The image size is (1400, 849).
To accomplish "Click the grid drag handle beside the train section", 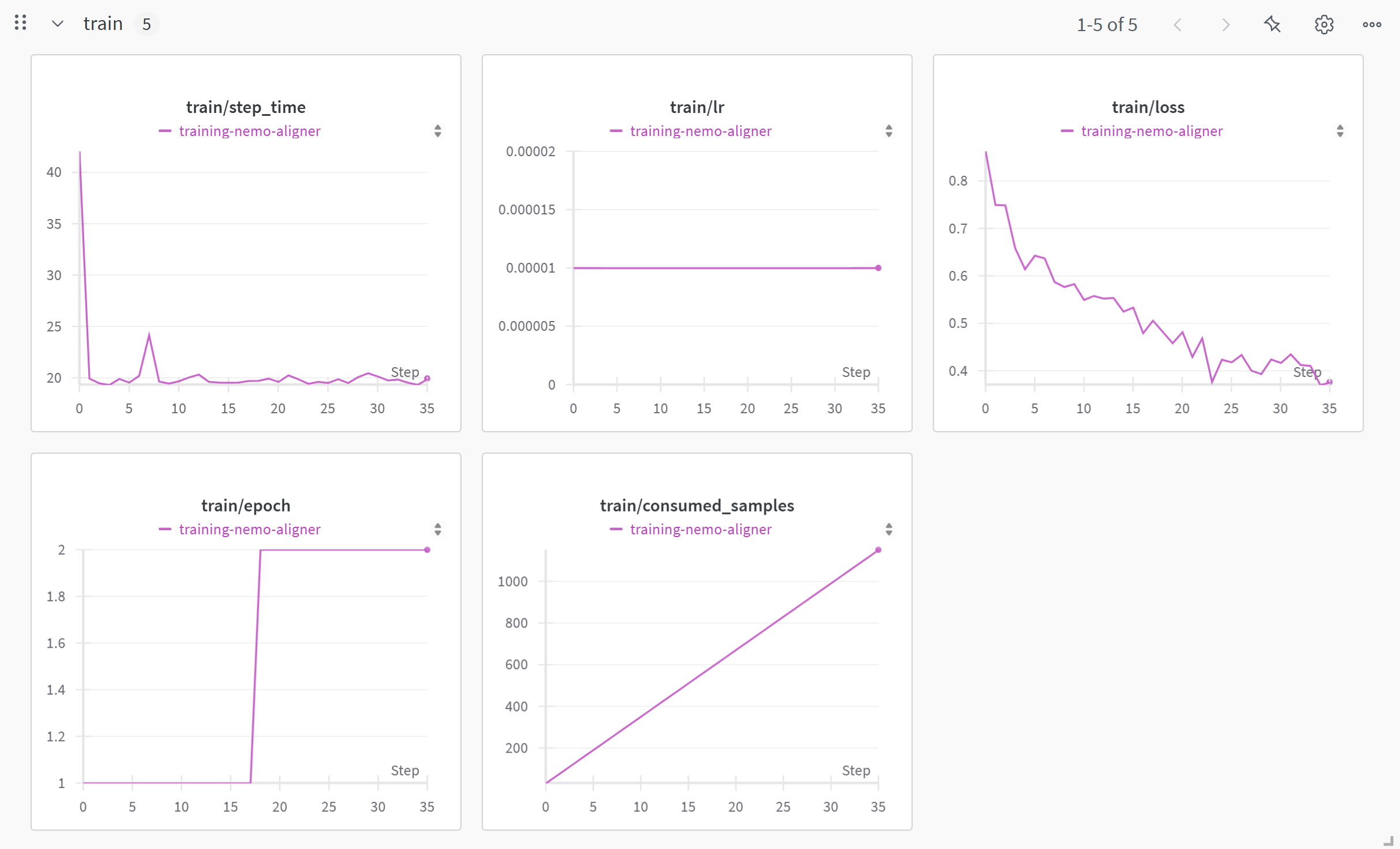I will [21, 23].
